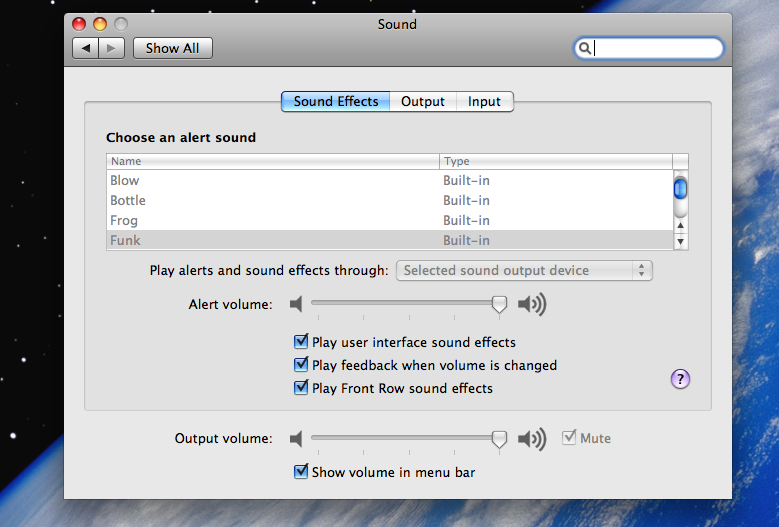
Task: Click the scroll down arrow in alert list
Action: click(681, 241)
